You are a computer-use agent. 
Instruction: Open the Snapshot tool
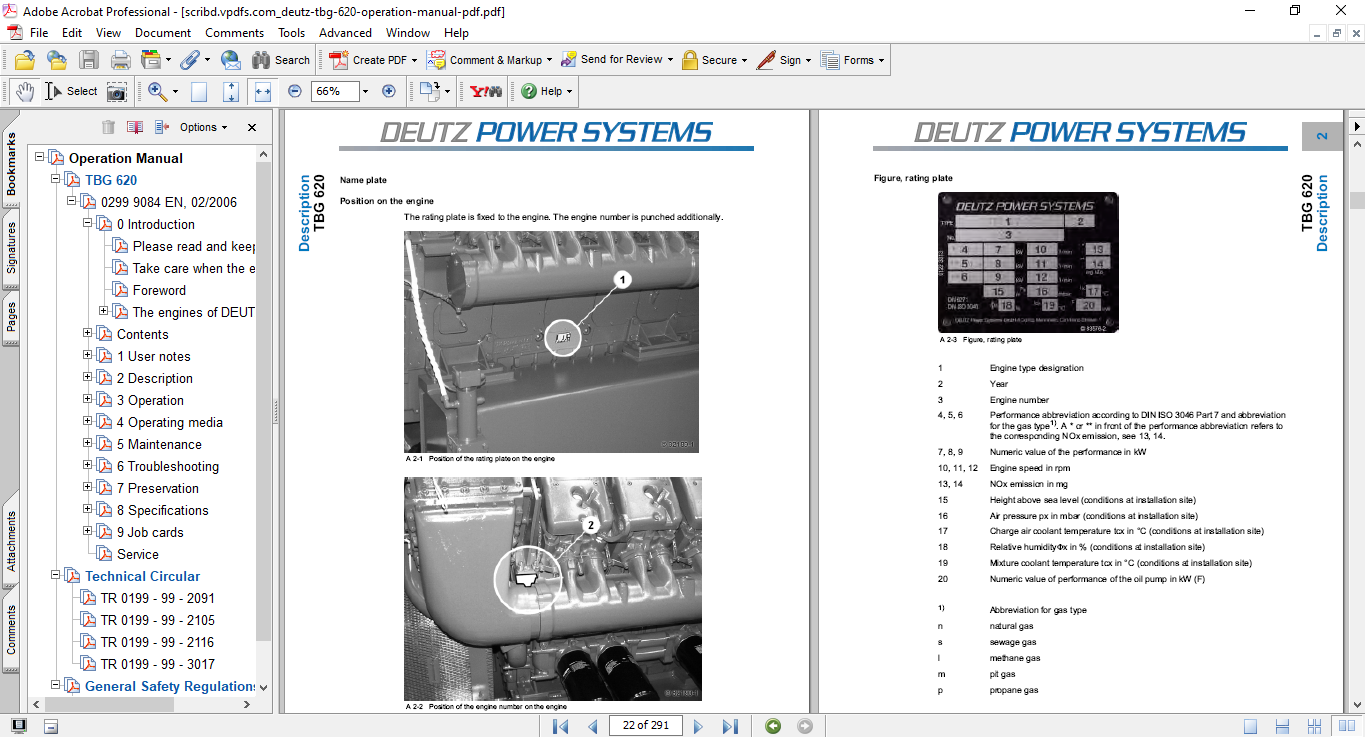[x=117, y=91]
